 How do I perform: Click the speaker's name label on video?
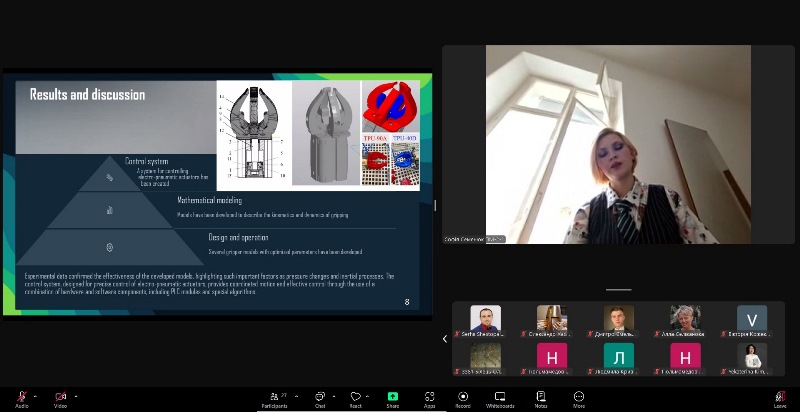tap(475, 239)
